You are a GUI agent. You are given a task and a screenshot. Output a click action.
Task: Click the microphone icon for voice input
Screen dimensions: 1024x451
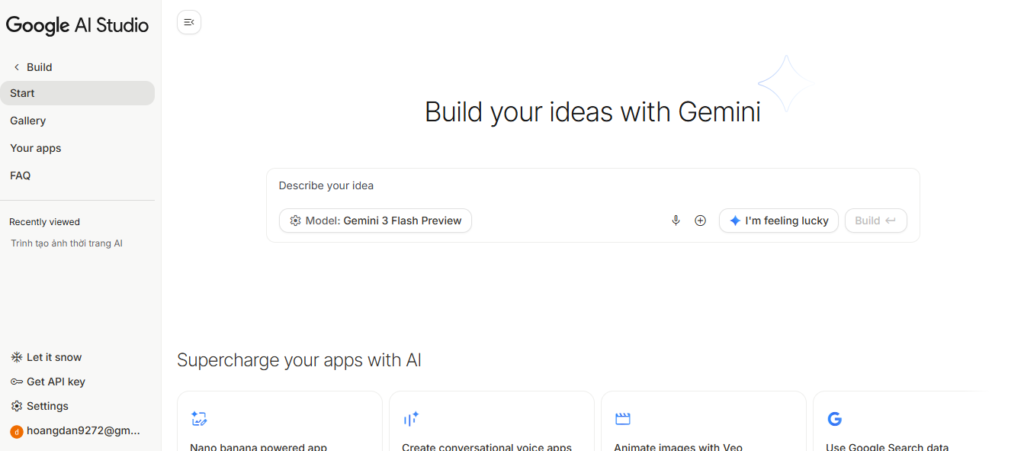tap(676, 221)
